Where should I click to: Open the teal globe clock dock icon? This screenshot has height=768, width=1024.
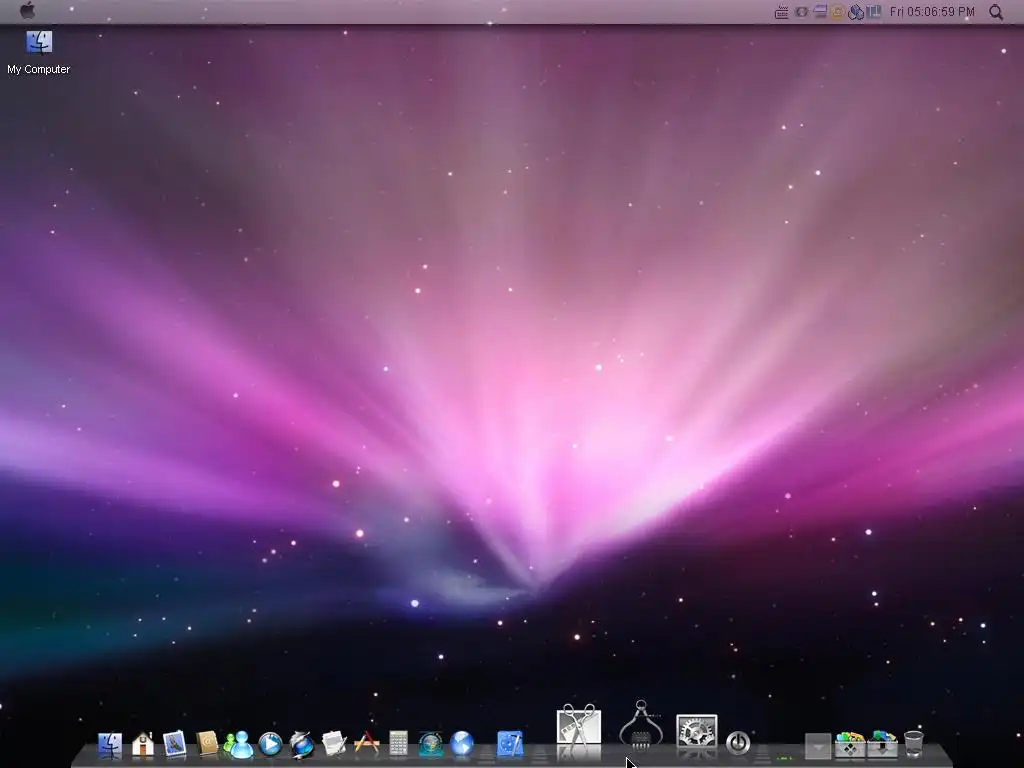tap(430, 744)
